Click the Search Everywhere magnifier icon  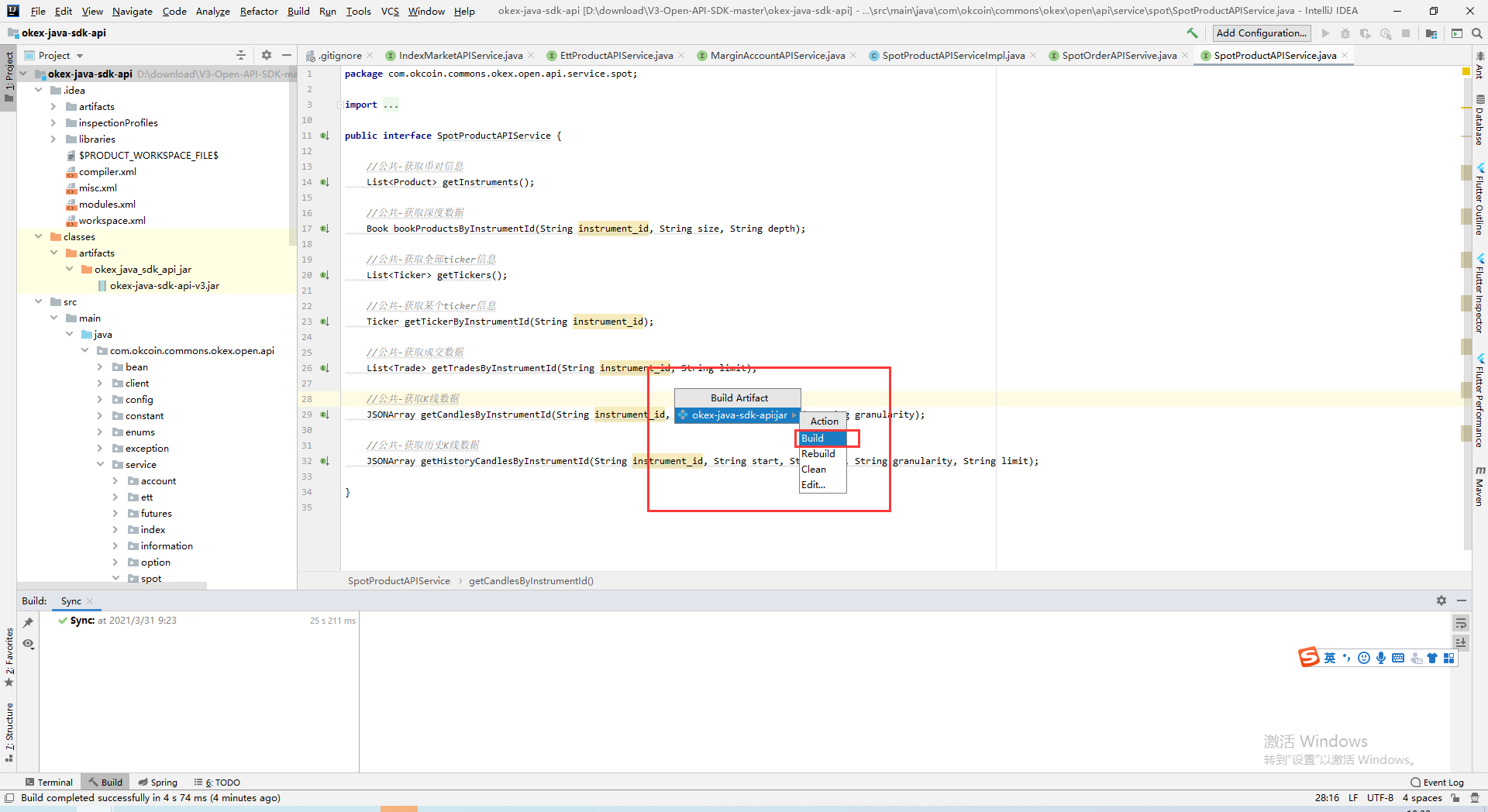tap(1477, 33)
